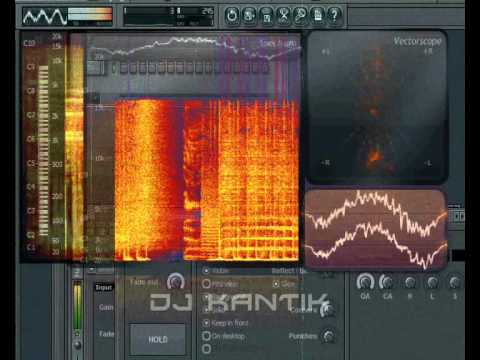Click the magnifier-shaped toolbar icon
480x360 pixels.
300,15
